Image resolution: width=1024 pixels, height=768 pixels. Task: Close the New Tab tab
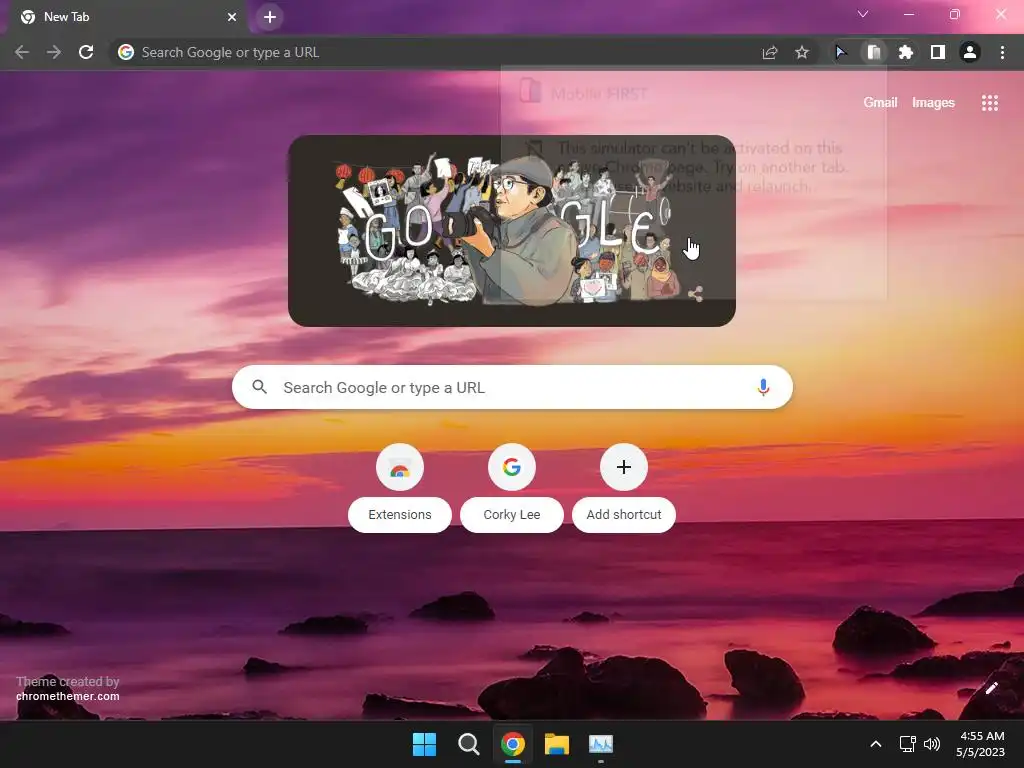(x=232, y=17)
